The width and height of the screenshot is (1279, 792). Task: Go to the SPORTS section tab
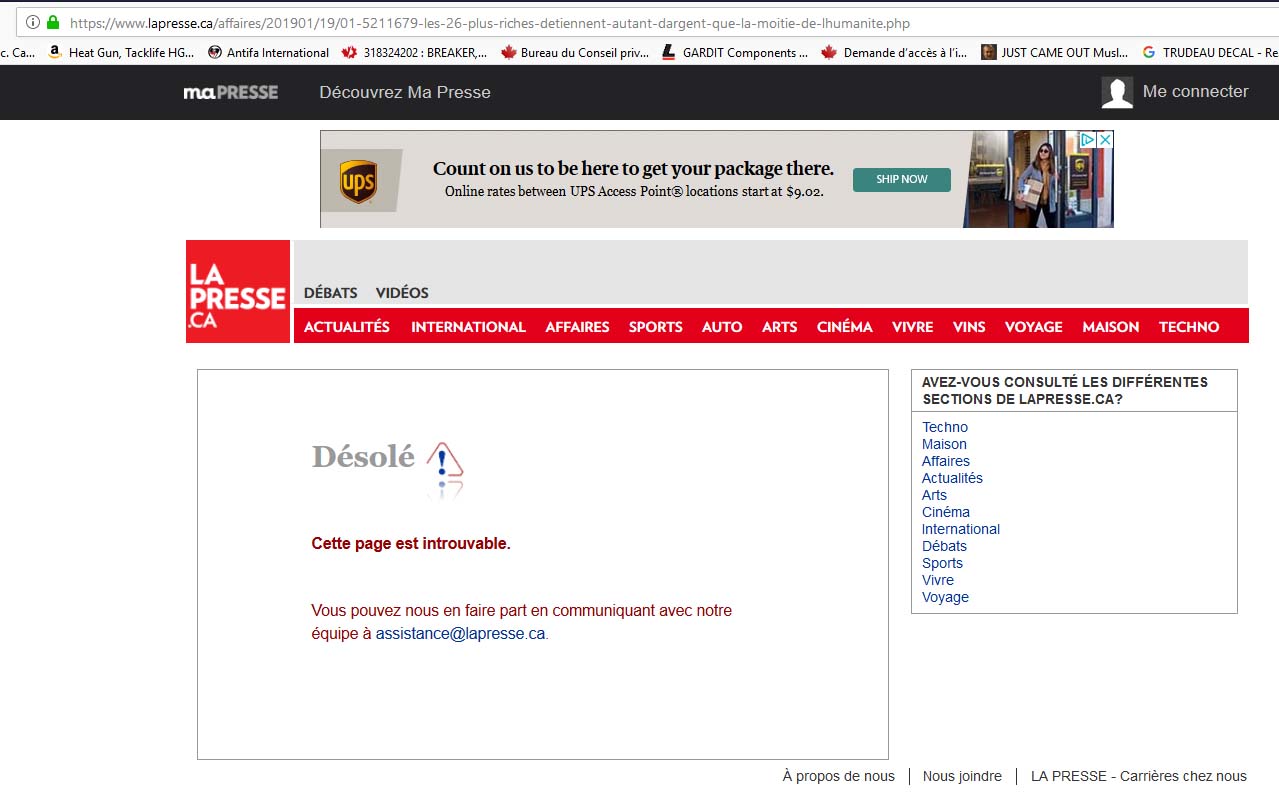tap(655, 327)
